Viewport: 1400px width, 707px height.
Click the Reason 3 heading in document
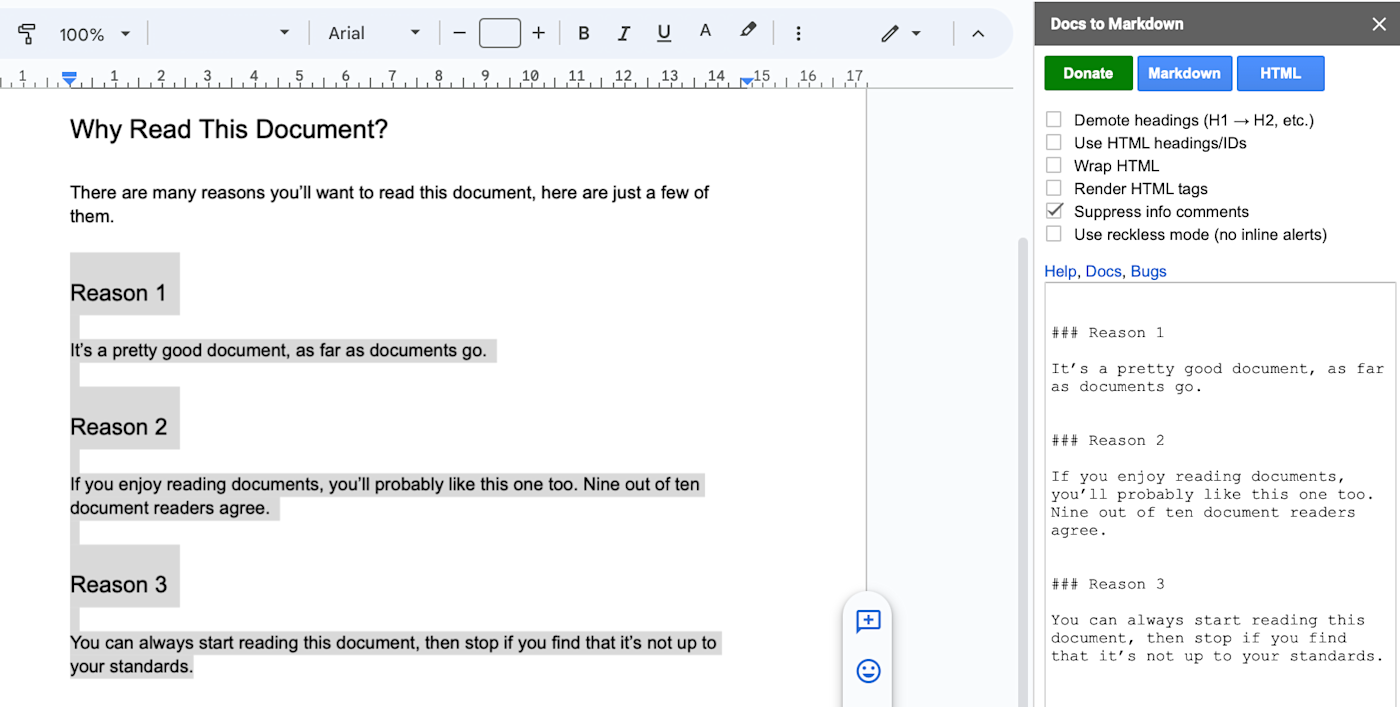click(x=118, y=585)
